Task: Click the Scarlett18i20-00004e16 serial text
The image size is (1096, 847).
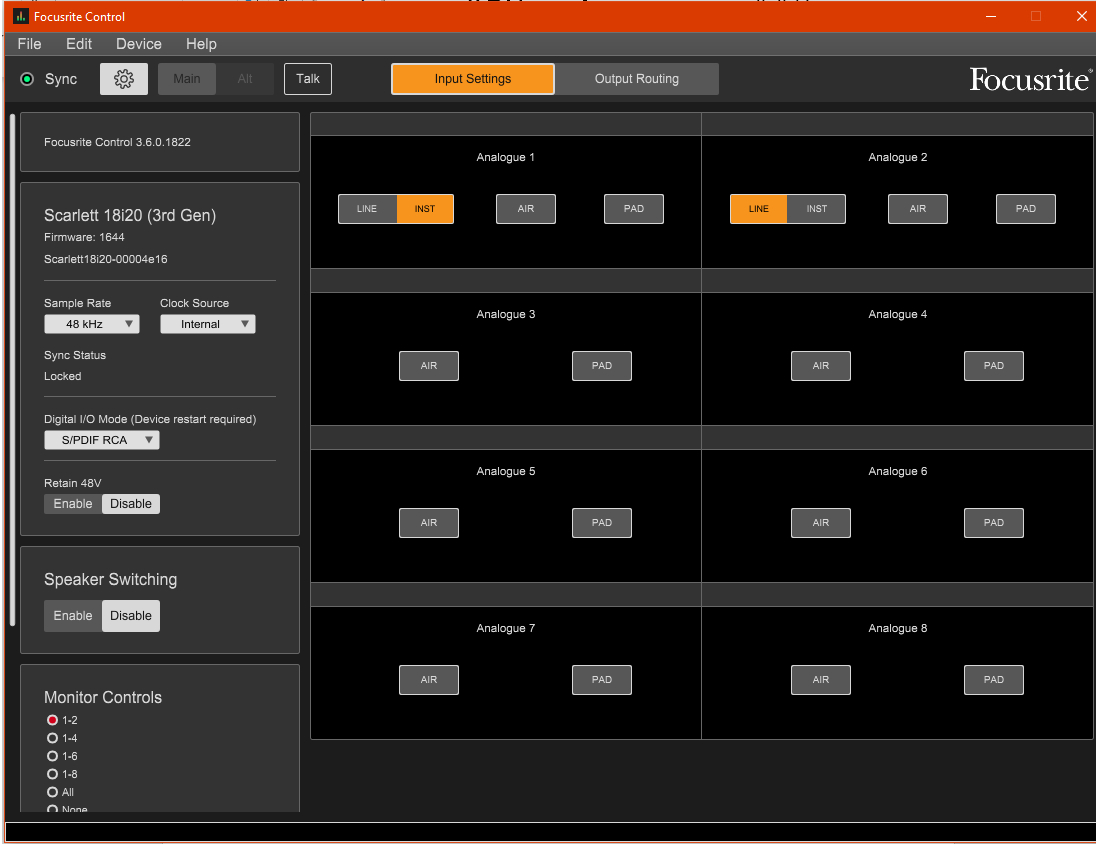Action: point(106,259)
